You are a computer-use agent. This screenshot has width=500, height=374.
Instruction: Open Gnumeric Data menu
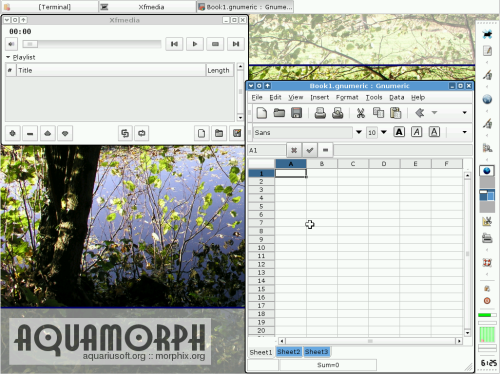[397, 97]
